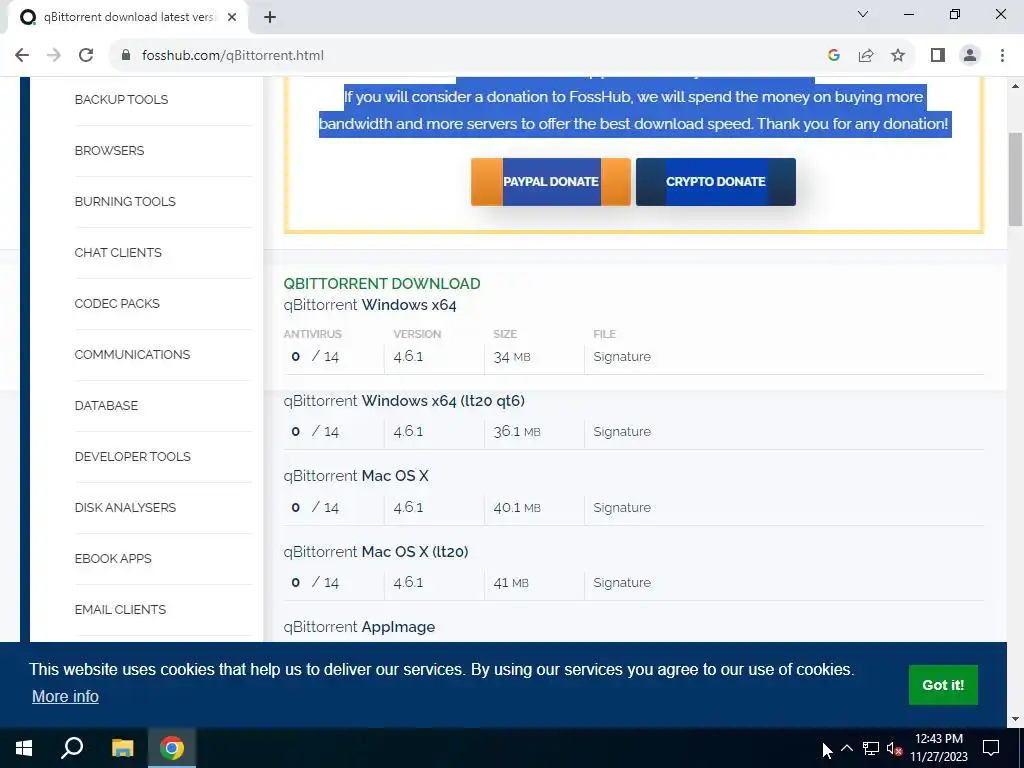Screen dimensions: 1024x768
Task: Open File Explorer from the taskbar
Action: [122, 748]
